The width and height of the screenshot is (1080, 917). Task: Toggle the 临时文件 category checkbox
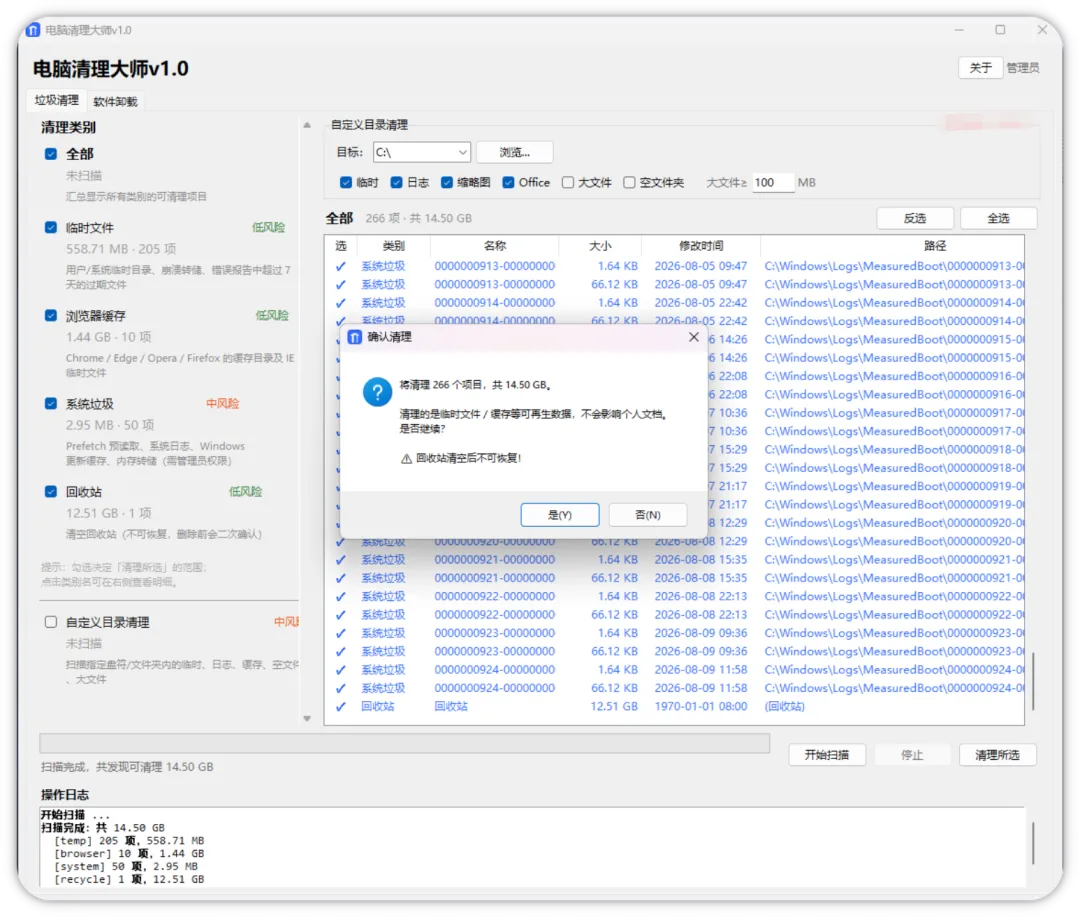50,227
